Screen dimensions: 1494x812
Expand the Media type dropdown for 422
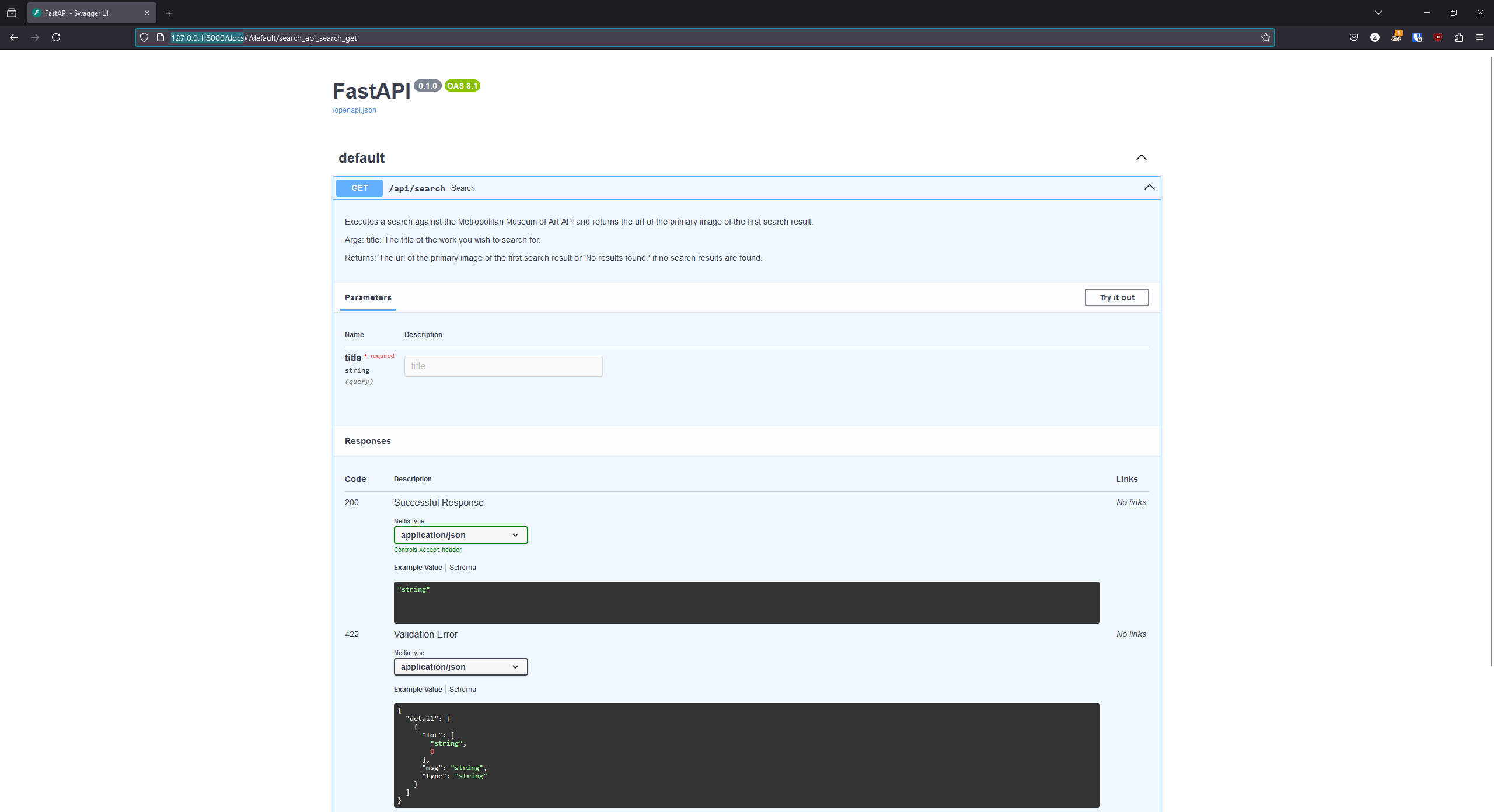(460, 666)
